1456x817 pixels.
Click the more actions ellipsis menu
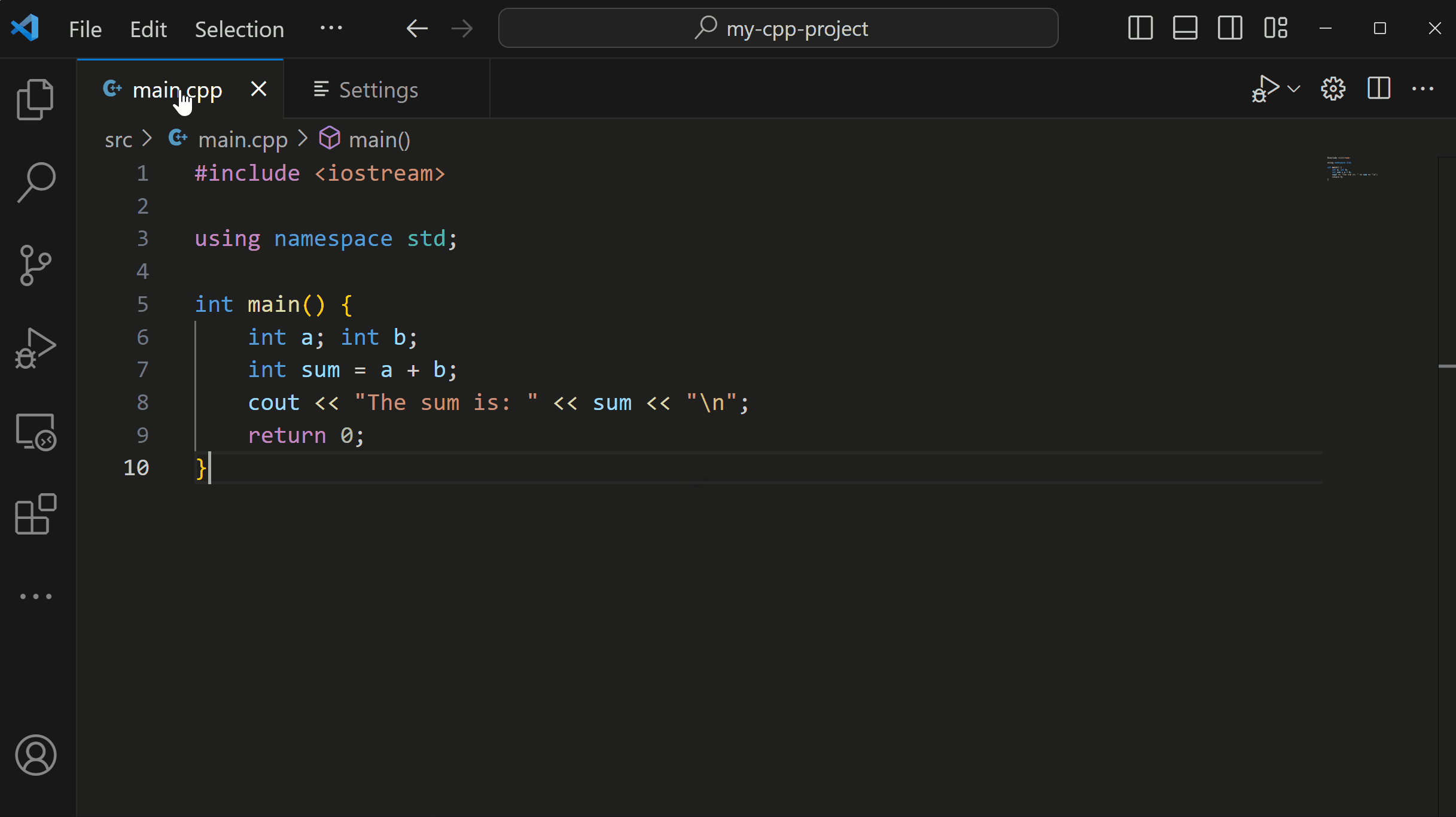[x=1424, y=89]
